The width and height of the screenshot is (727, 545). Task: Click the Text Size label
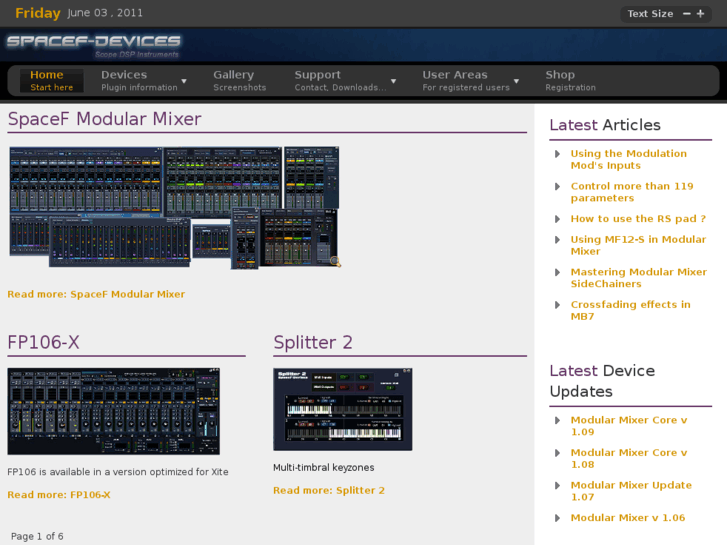click(x=650, y=14)
